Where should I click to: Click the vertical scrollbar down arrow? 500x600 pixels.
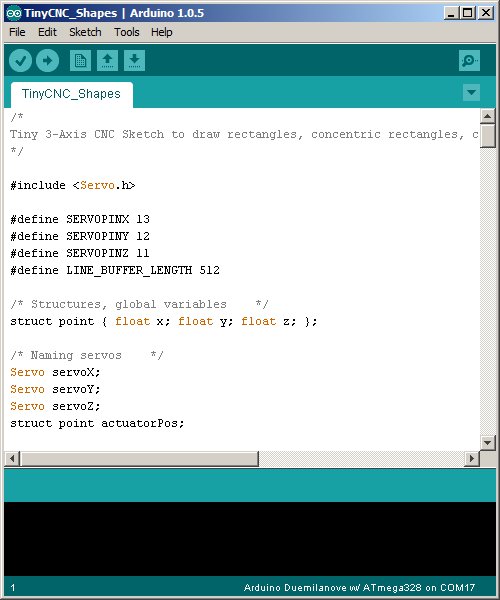click(x=487, y=443)
